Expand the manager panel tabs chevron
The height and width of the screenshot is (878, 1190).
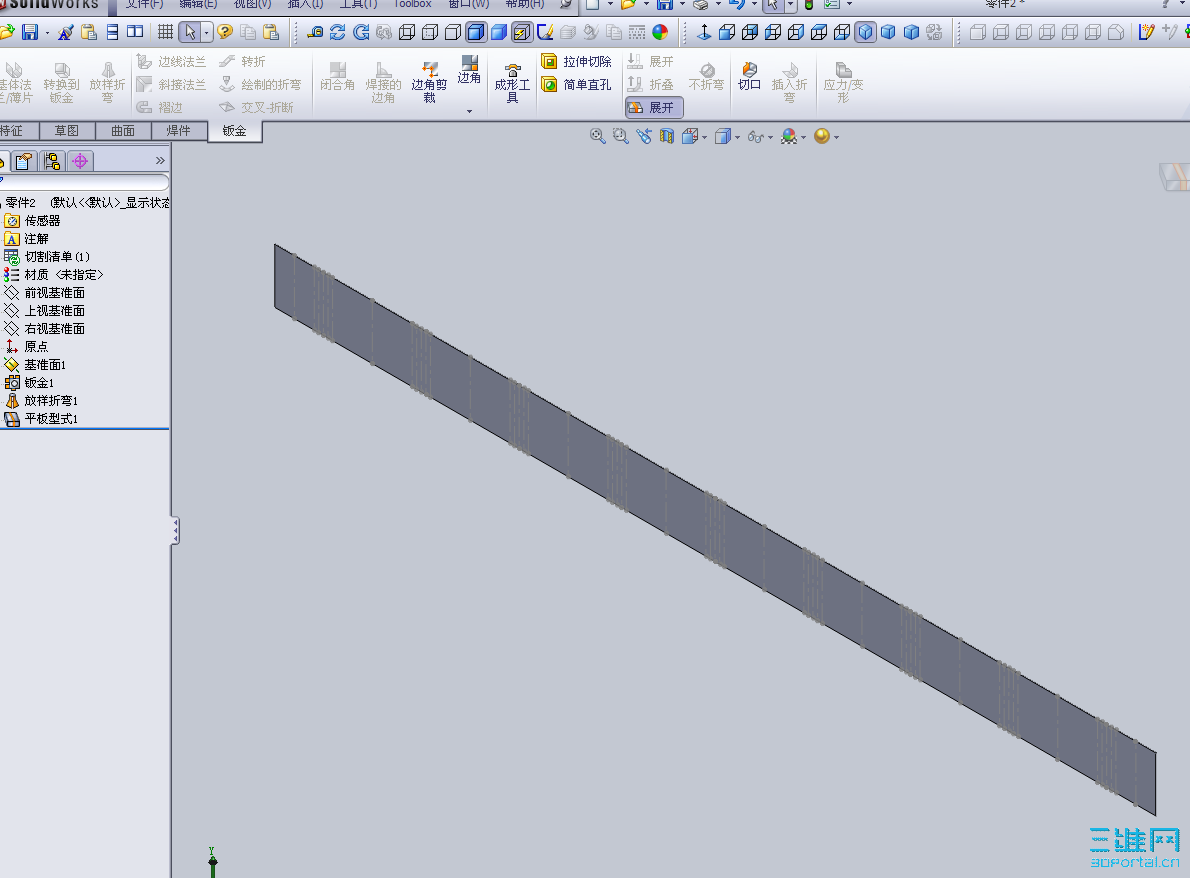pyautogui.click(x=160, y=160)
